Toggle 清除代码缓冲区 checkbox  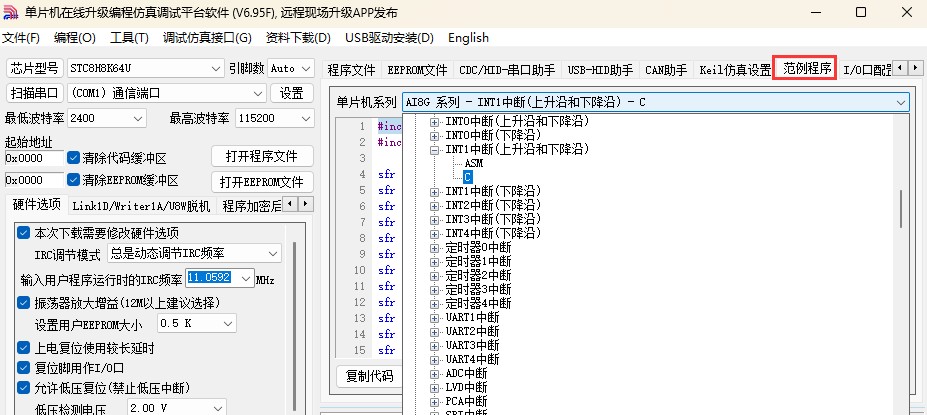pos(73,158)
